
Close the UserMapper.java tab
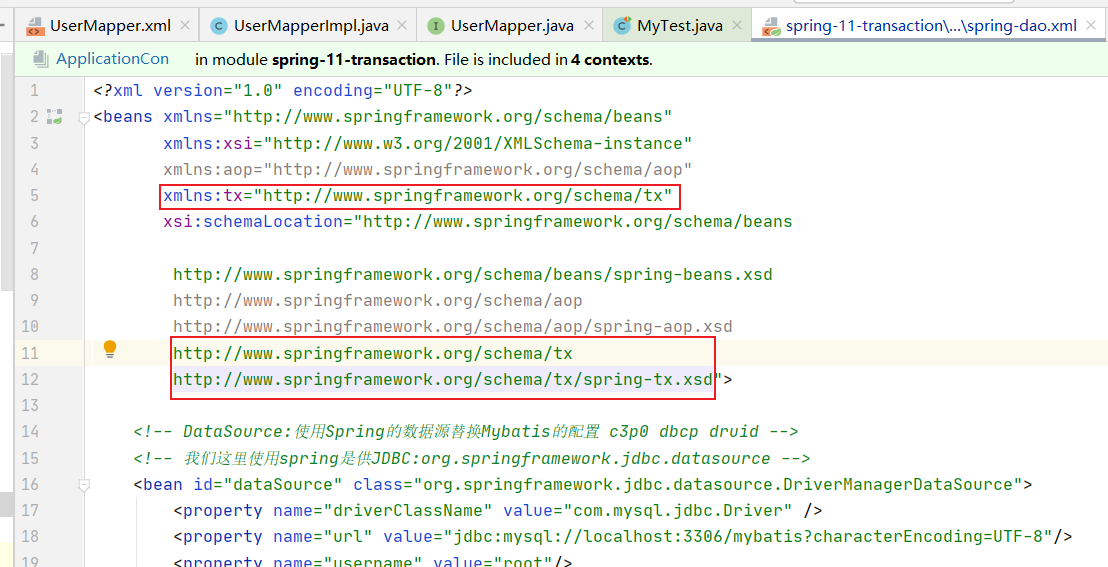[x=587, y=26]
